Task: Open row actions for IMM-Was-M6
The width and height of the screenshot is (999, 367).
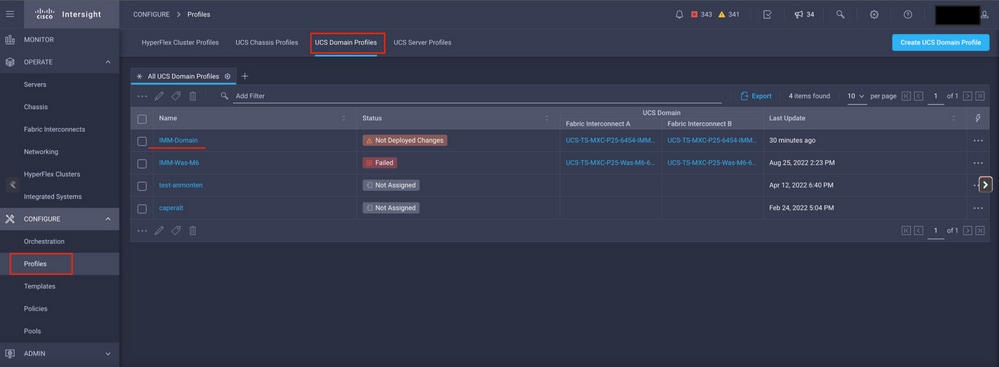Action: pos(978,163)
